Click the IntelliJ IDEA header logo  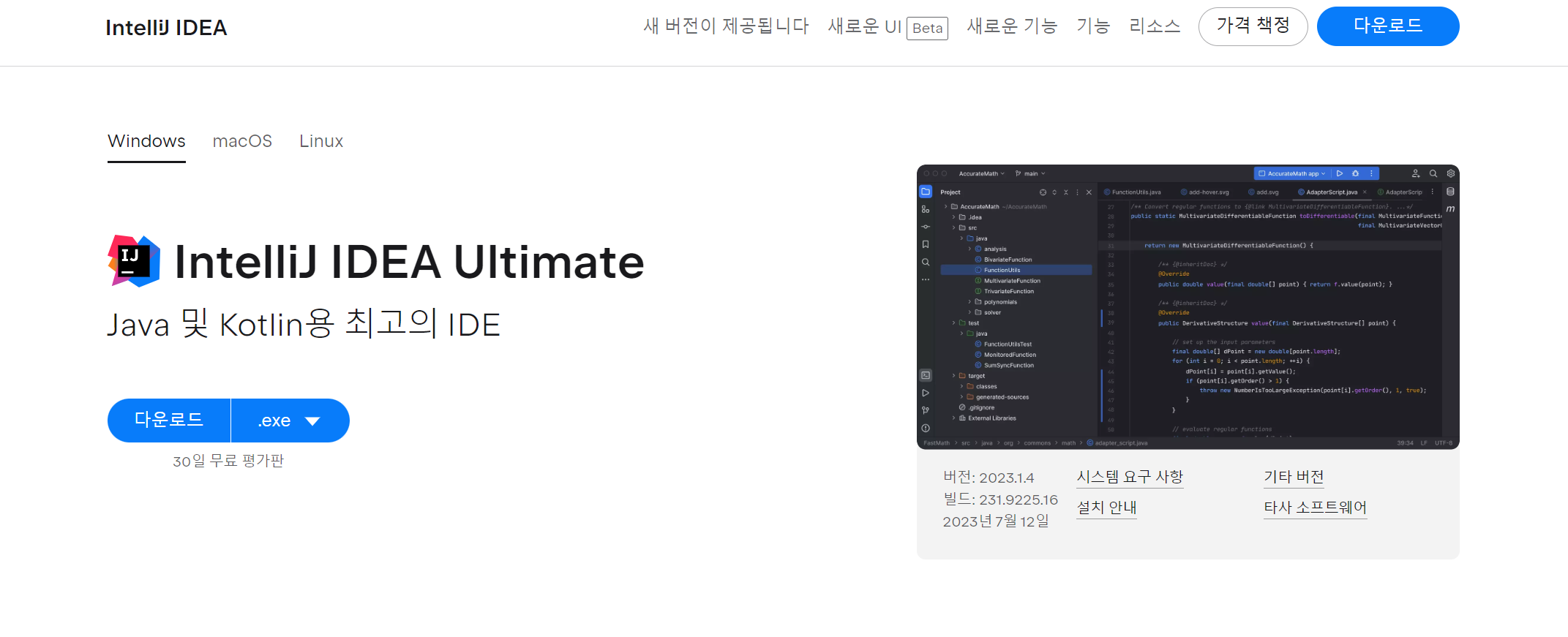click(x=166, y=28)
